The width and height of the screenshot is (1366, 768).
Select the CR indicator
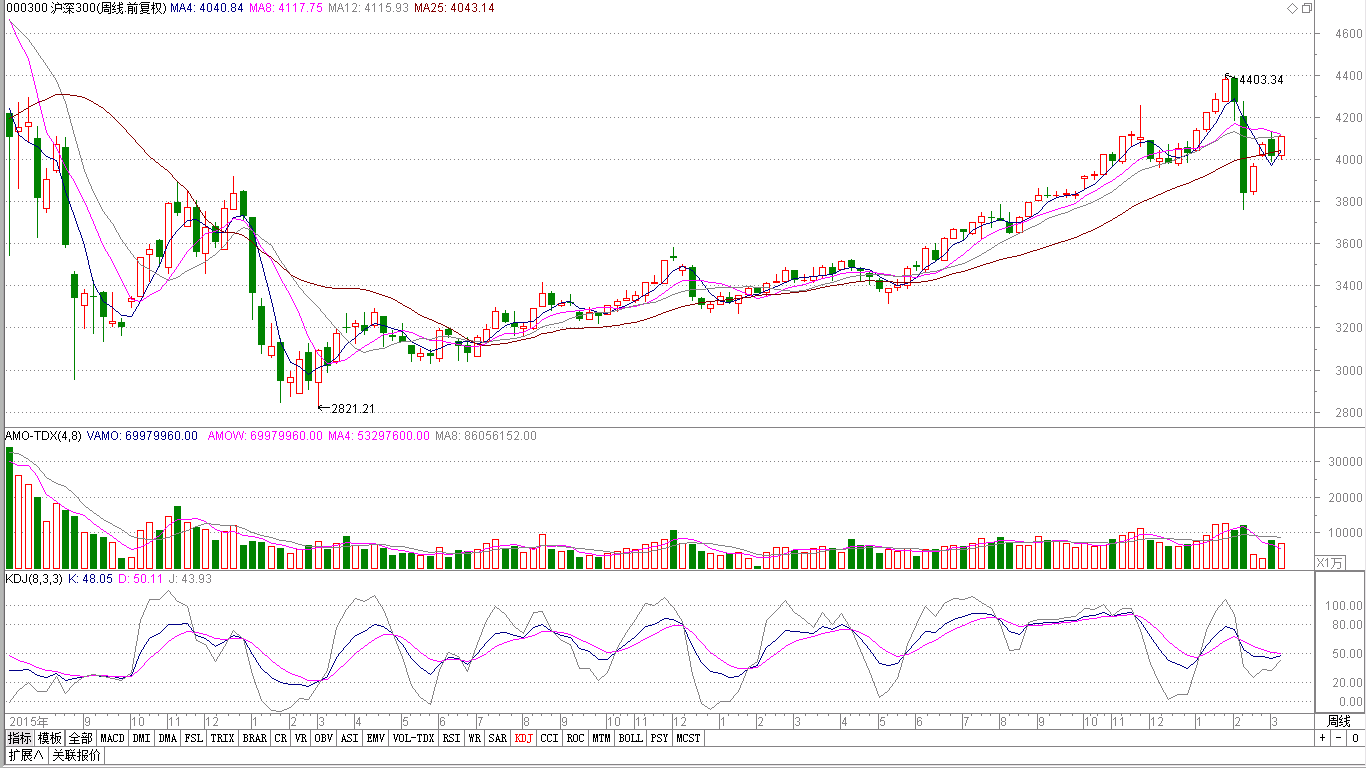click(281, 738)
